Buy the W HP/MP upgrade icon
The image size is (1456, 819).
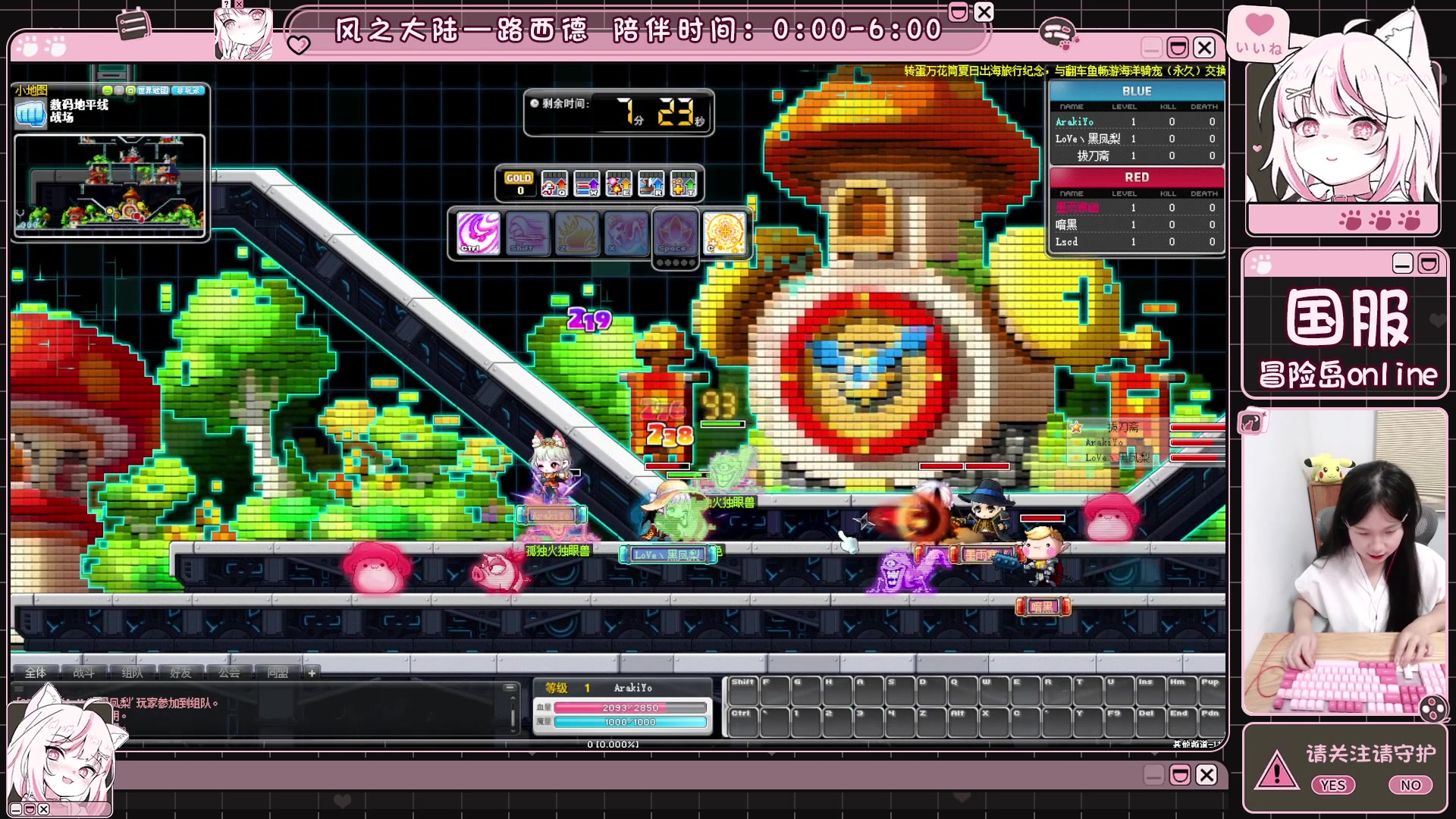click(x=587, y=184)
